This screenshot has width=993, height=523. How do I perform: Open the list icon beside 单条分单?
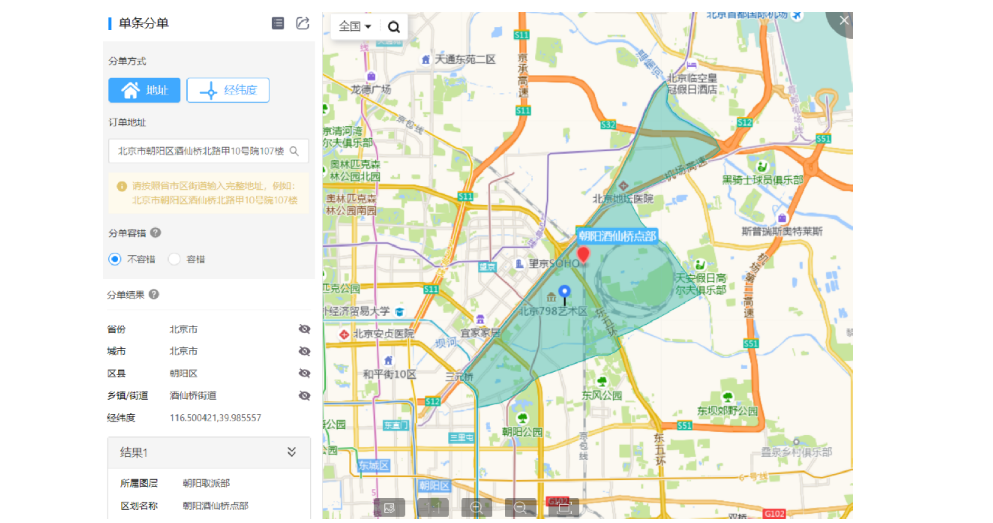278,23
